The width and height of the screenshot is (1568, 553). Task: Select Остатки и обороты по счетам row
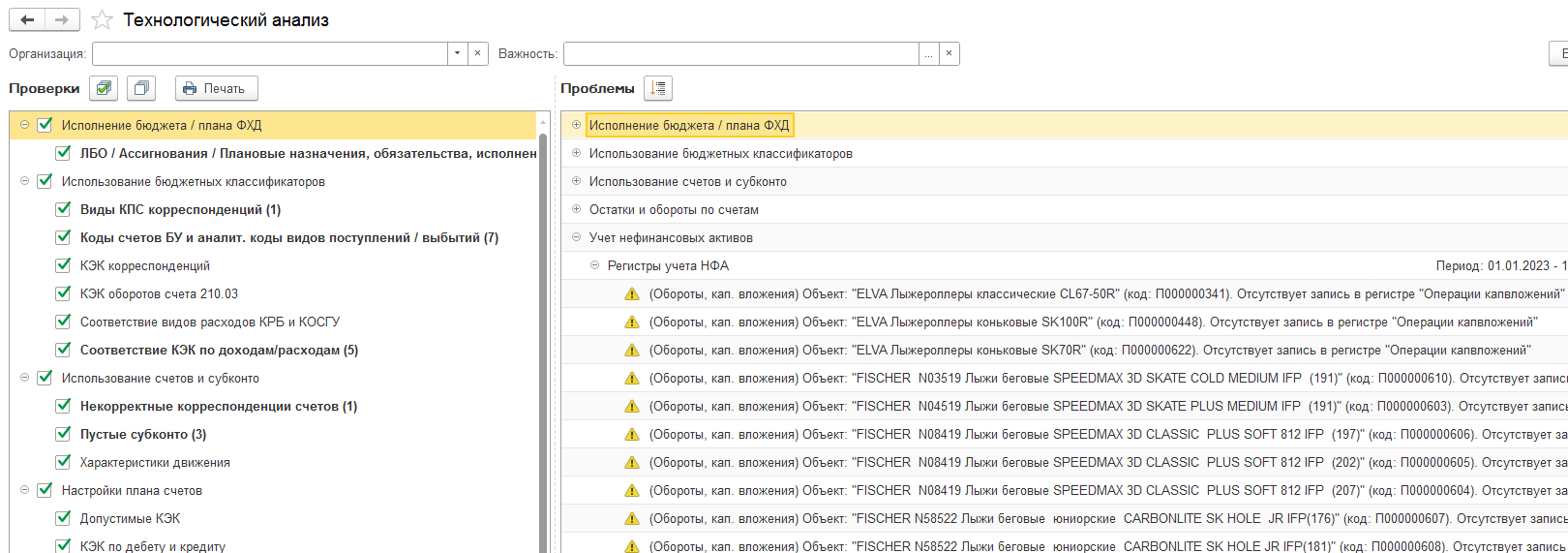[674, 209]
